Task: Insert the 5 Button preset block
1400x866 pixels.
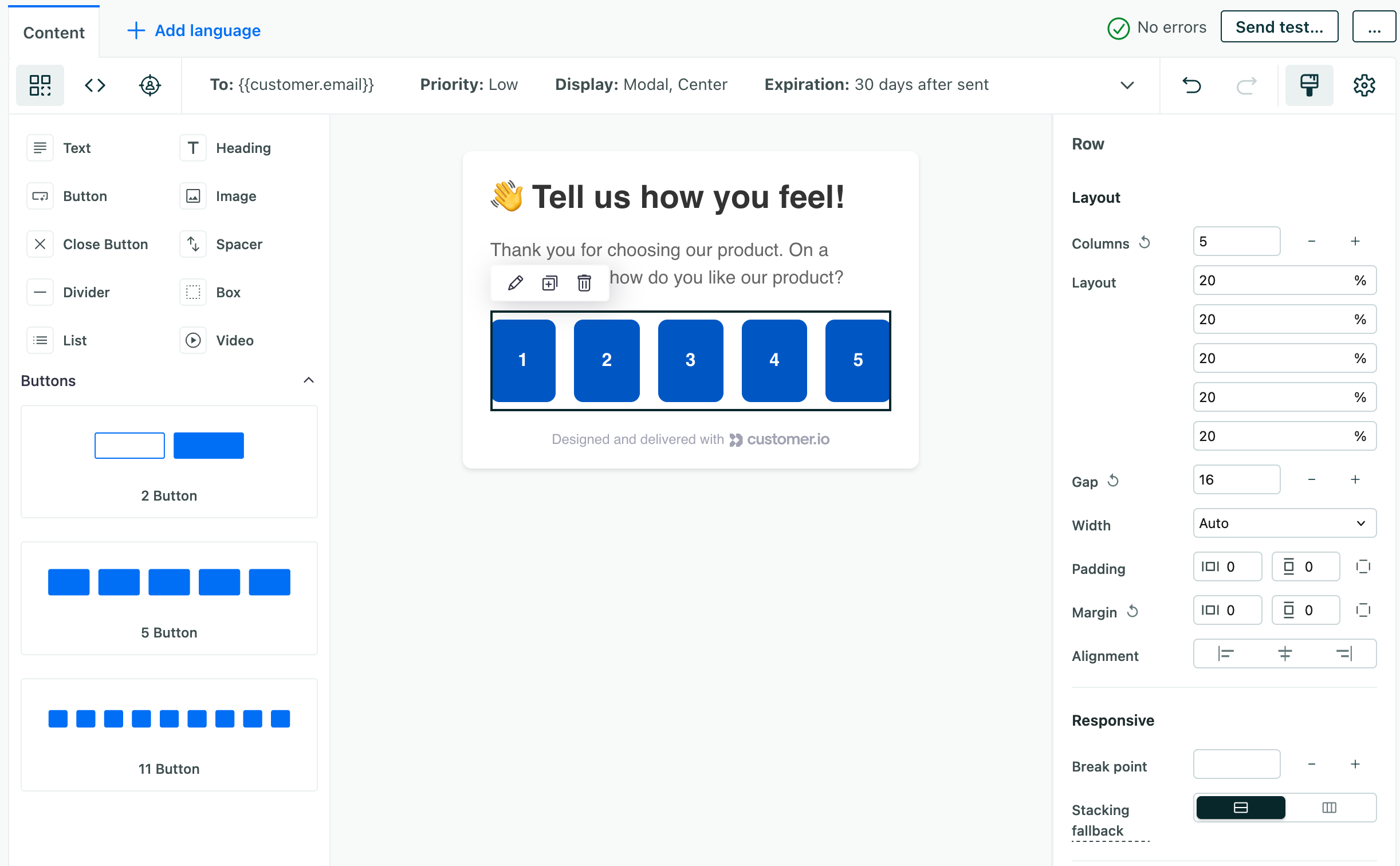Action: click(x=169, y=597)
